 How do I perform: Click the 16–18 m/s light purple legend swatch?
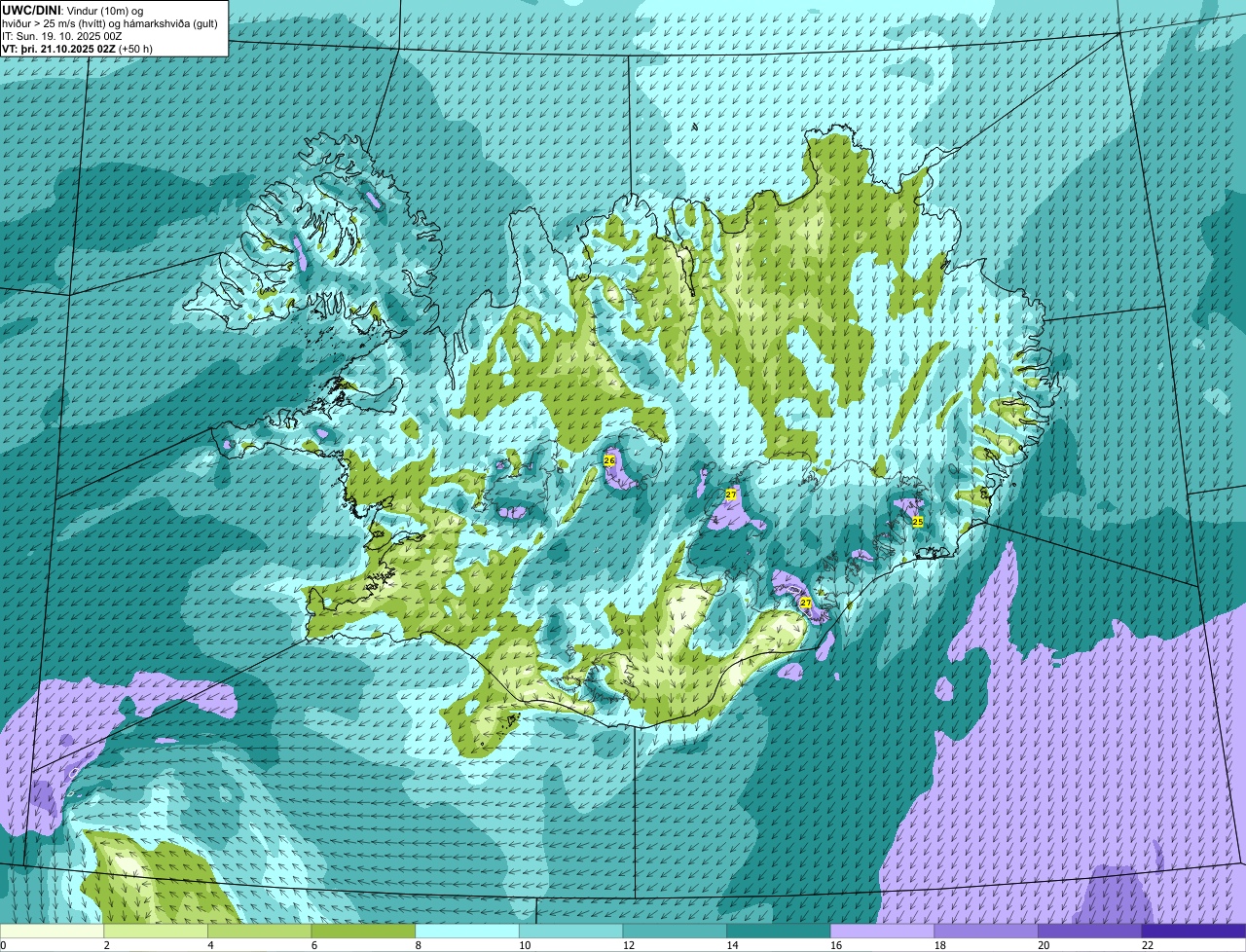pos(882,932)
